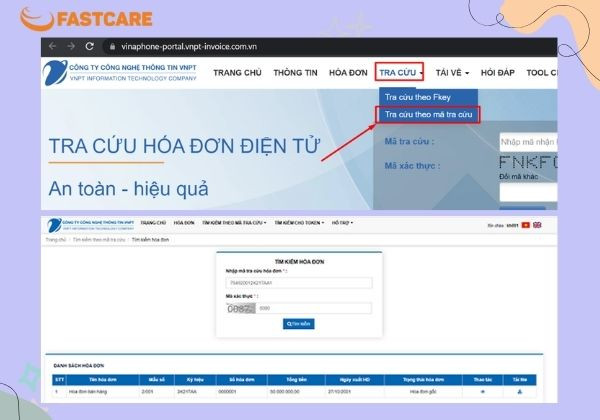Click Trang chủ breadcrumb link
The height and width of the screenshot is (420, 600).
[x=56, y=239]
